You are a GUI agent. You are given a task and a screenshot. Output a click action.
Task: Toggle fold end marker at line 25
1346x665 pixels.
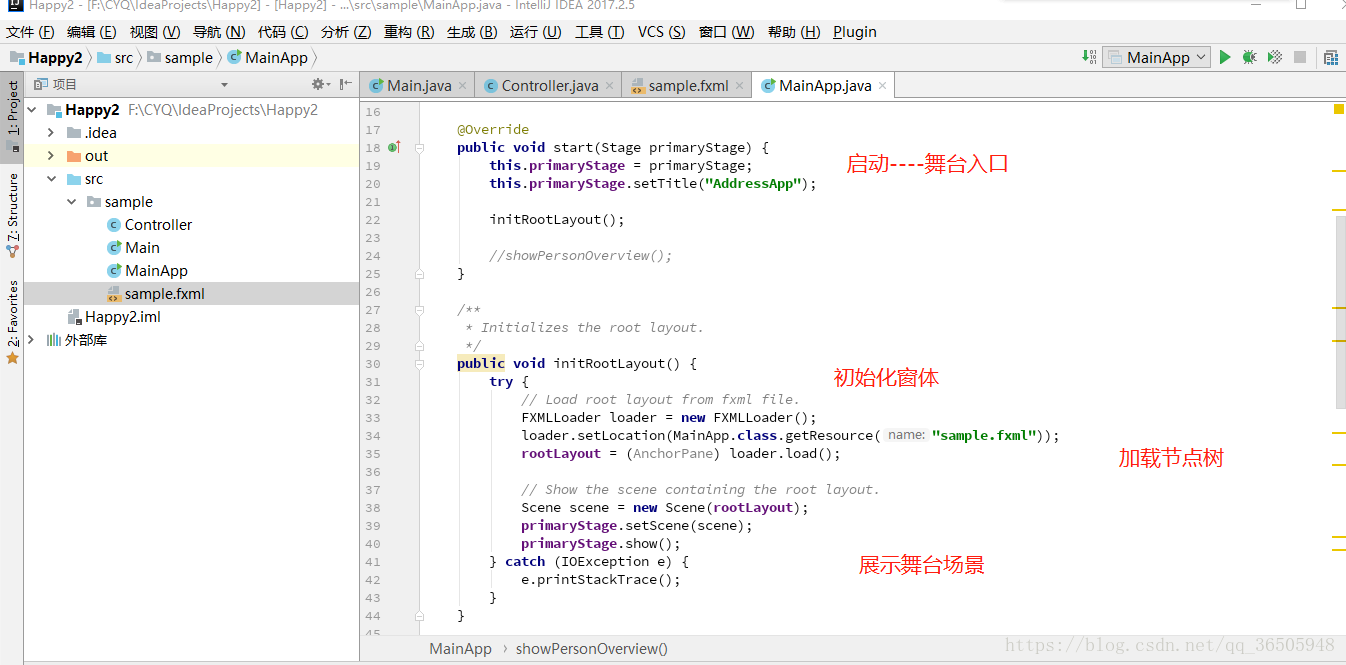pyautogui.click(x=420, y=273)
